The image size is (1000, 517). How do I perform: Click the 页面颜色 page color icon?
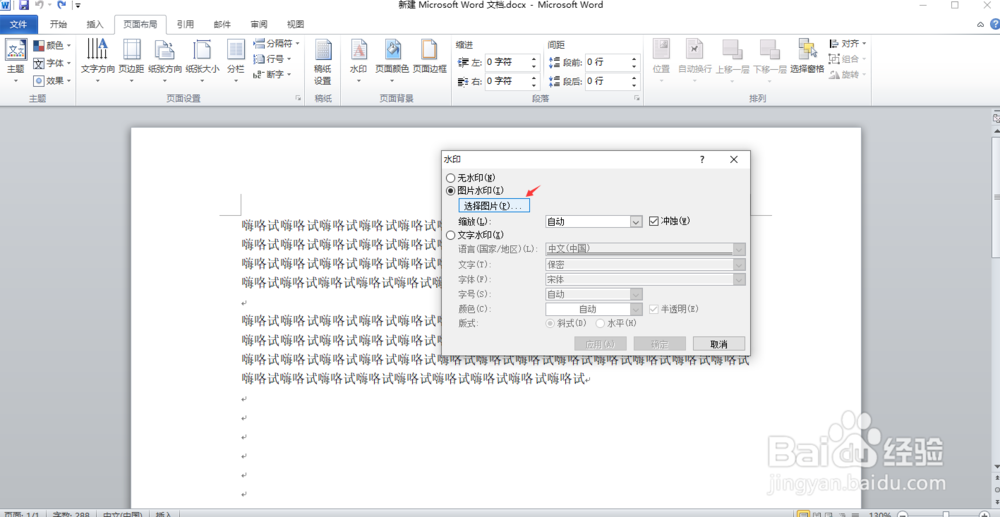point(392,61)
